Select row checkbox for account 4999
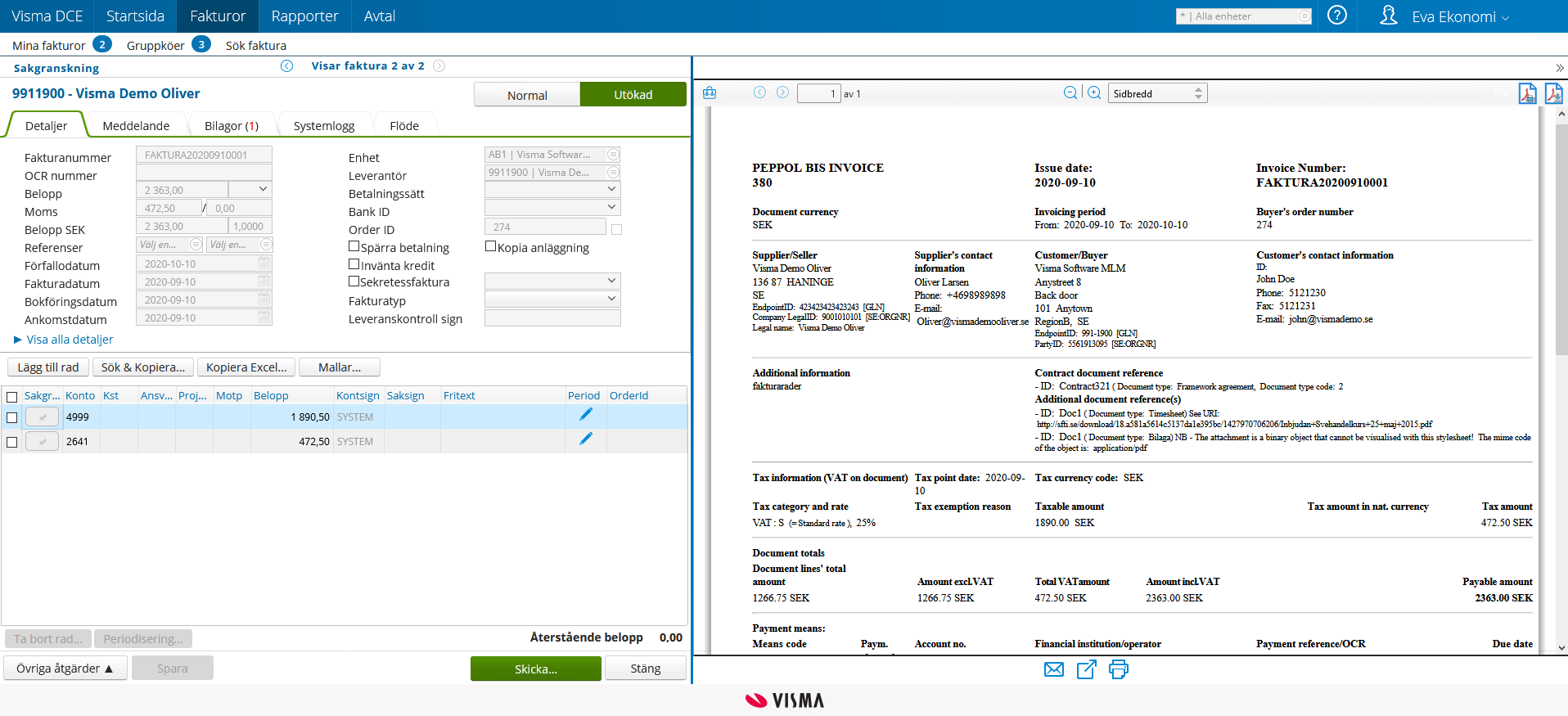The height and width of the screenshot is (716, 1568). (11, 417)
